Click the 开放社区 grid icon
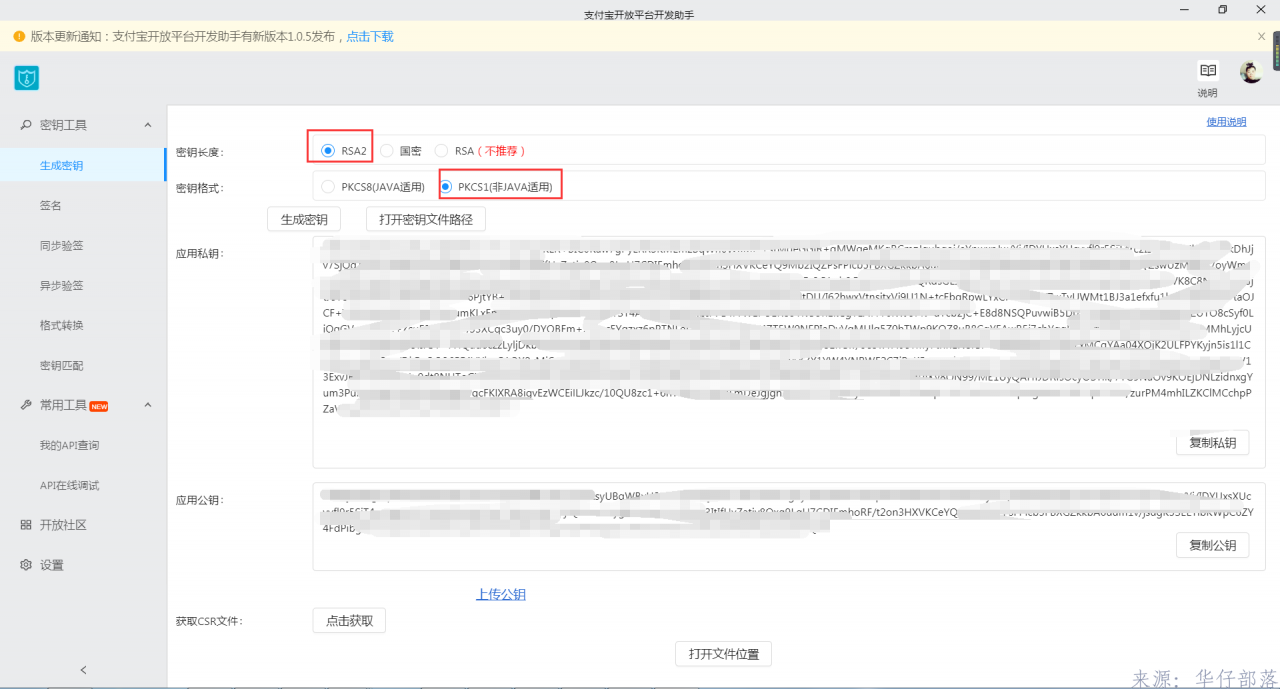1280x689 pixels. (26, 525)
